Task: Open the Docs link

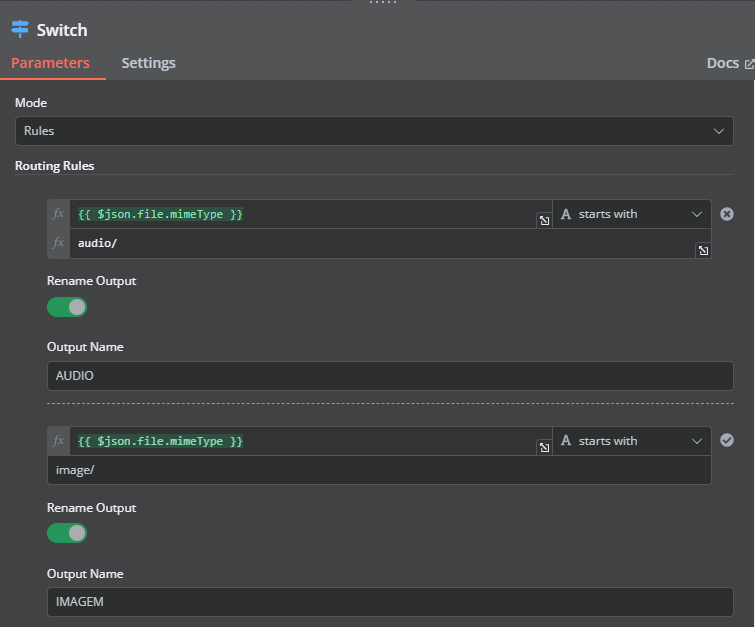Action: (x=729, y=63)
